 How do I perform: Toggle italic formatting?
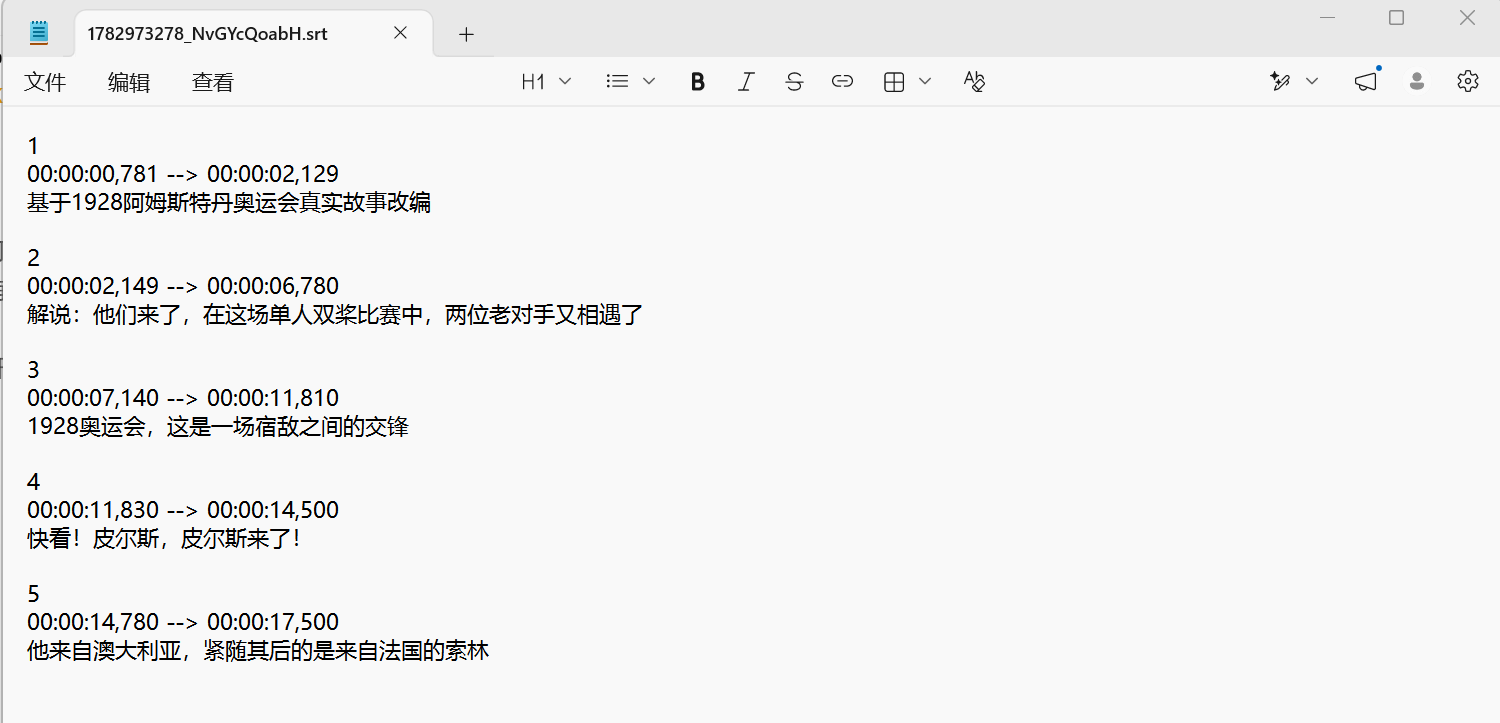pyautogui.click(x=746, y=82)
